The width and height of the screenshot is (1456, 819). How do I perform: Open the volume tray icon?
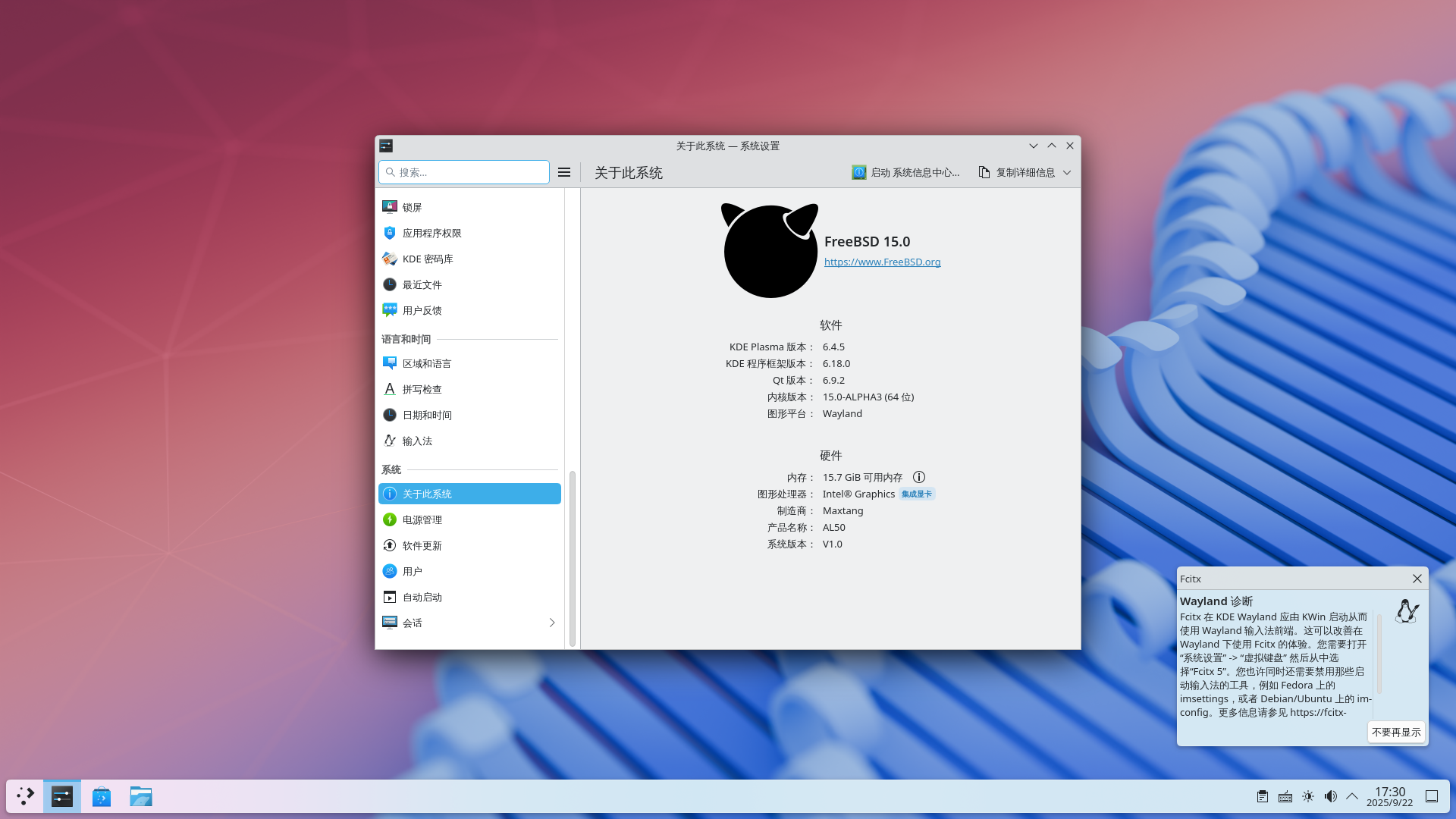point(1331,796)
